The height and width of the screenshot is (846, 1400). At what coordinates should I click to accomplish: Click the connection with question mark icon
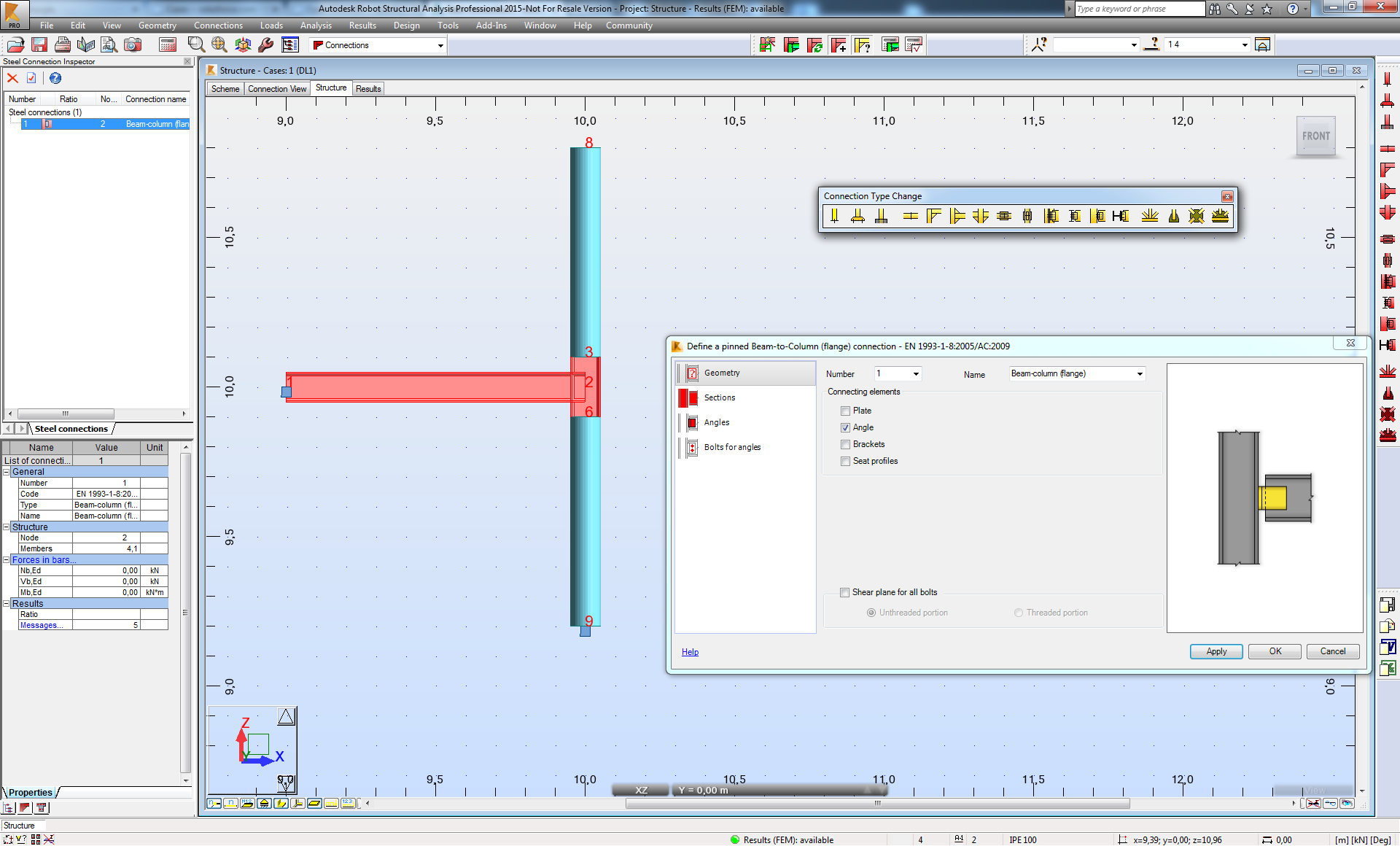(x=863, y=45)
